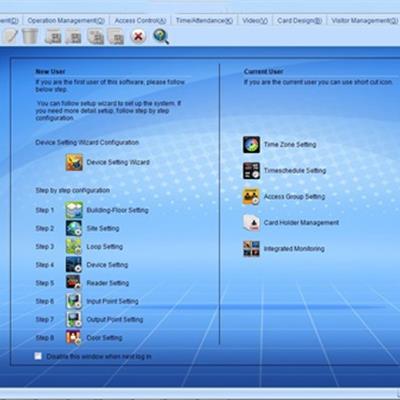Toggle Disable this window when next log in
The image size is (400, 400).
pos(38,356)
